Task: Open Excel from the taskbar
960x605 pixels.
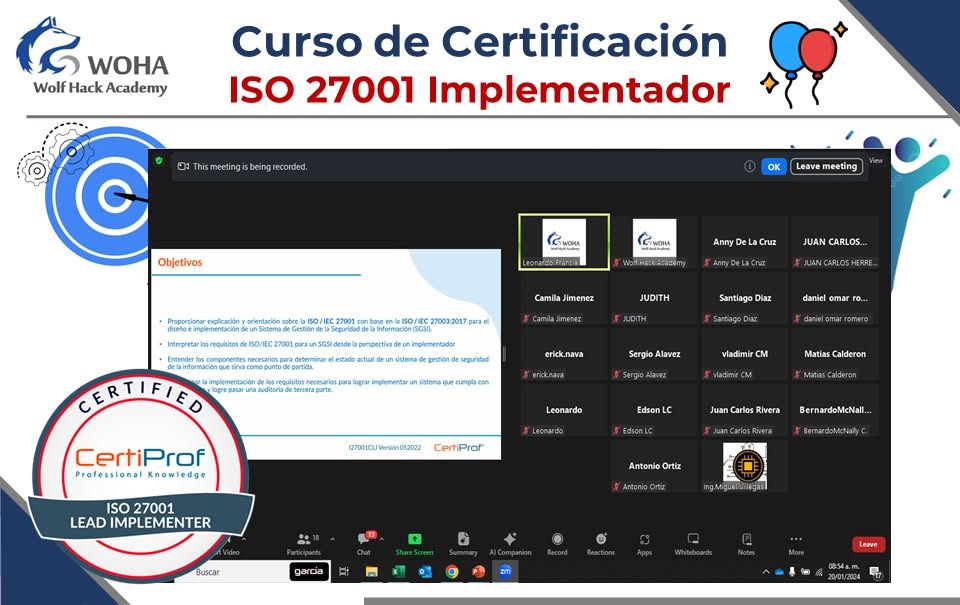Action: [x=399, y=572]
